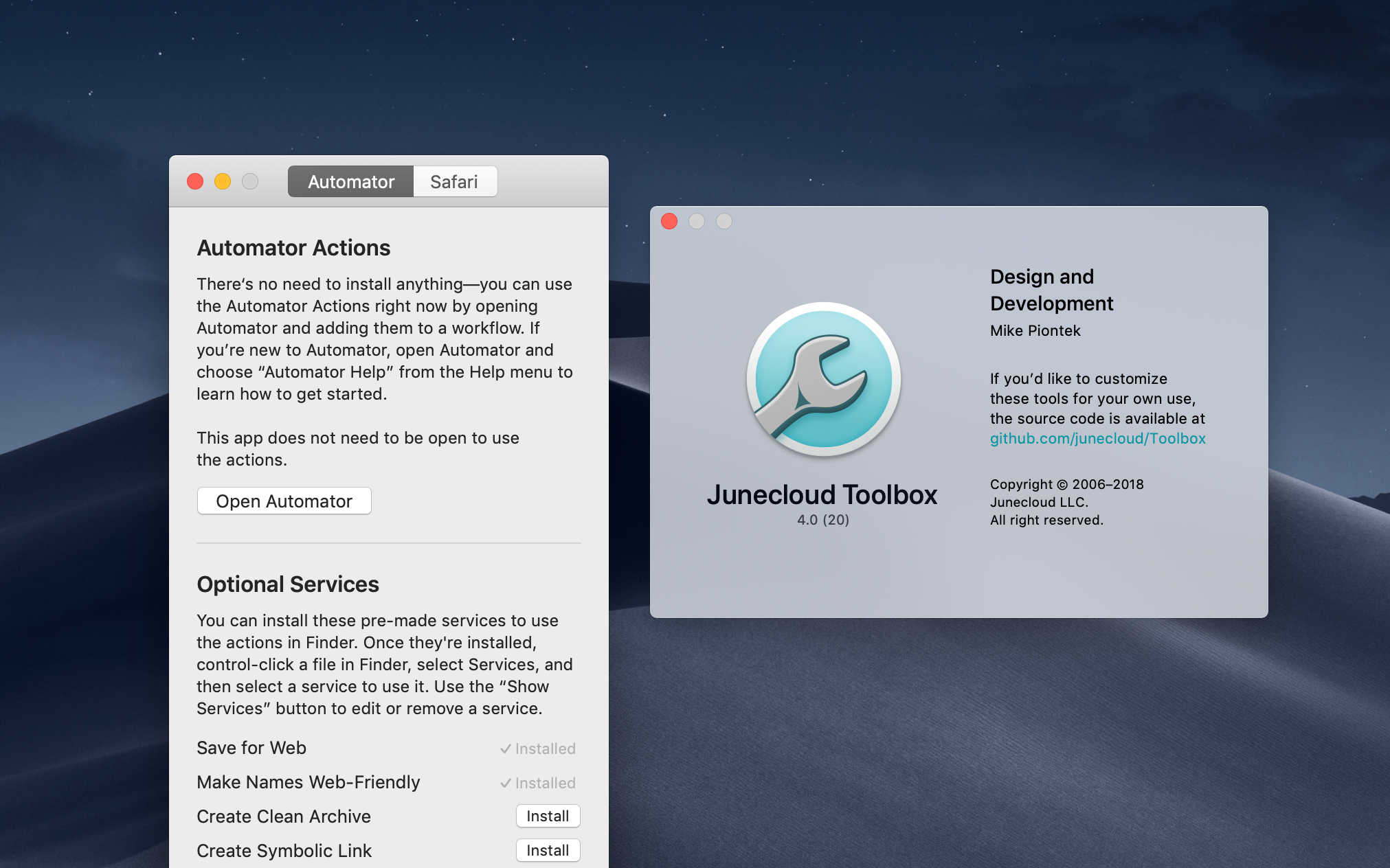The image size is (1390, 868).
Task: Click the Junecloud Toolbox app title text
Action: (822, 494)
